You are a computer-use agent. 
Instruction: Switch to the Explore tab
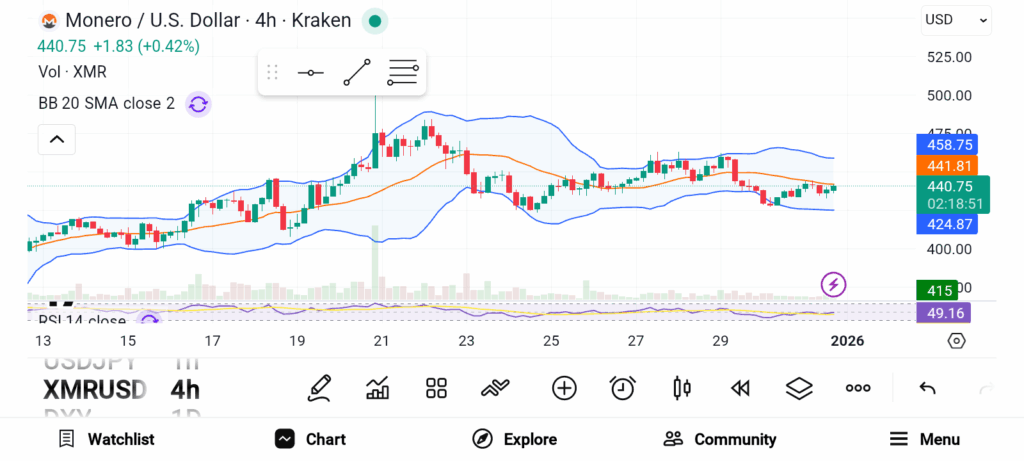coord(515,439)
